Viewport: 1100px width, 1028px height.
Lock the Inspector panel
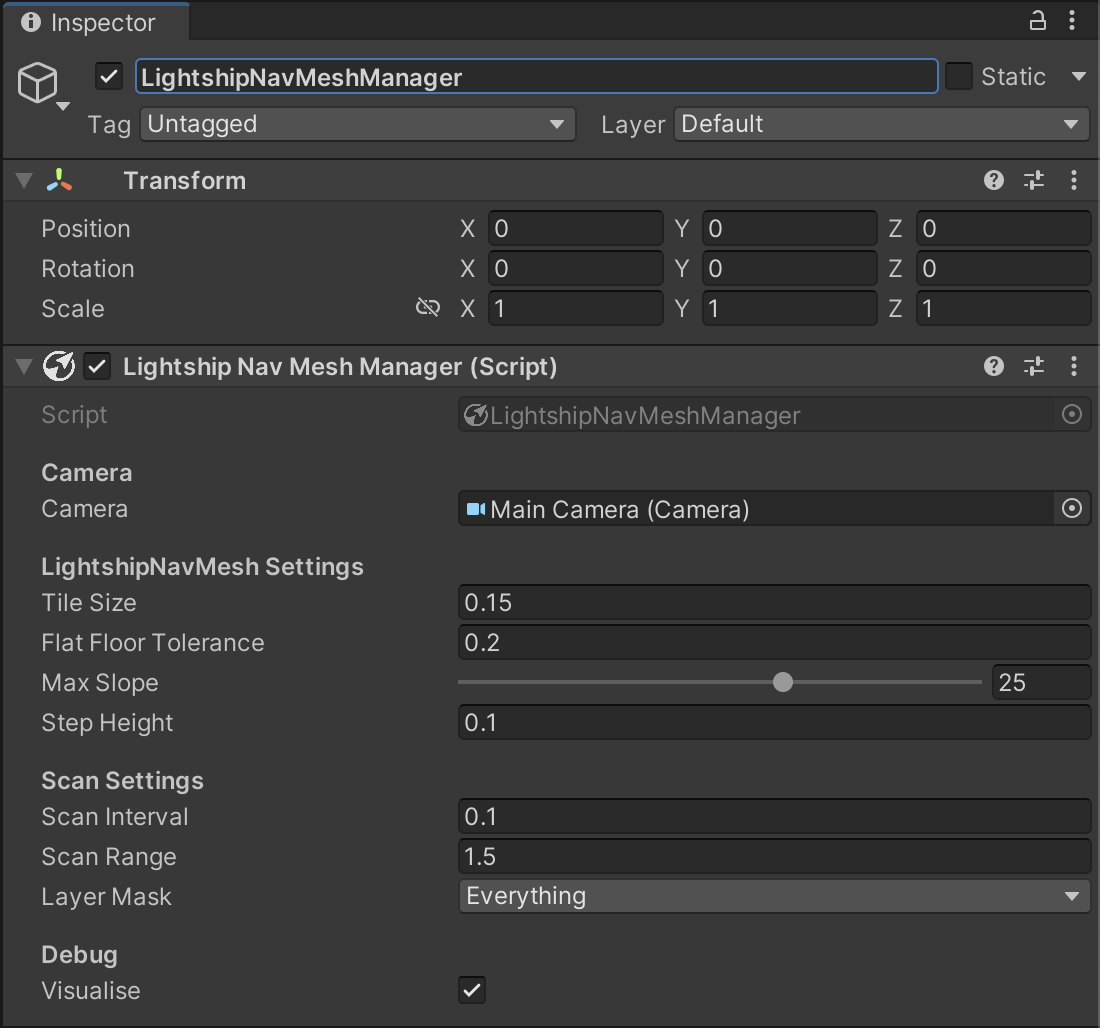click(x=1038, y=21)
